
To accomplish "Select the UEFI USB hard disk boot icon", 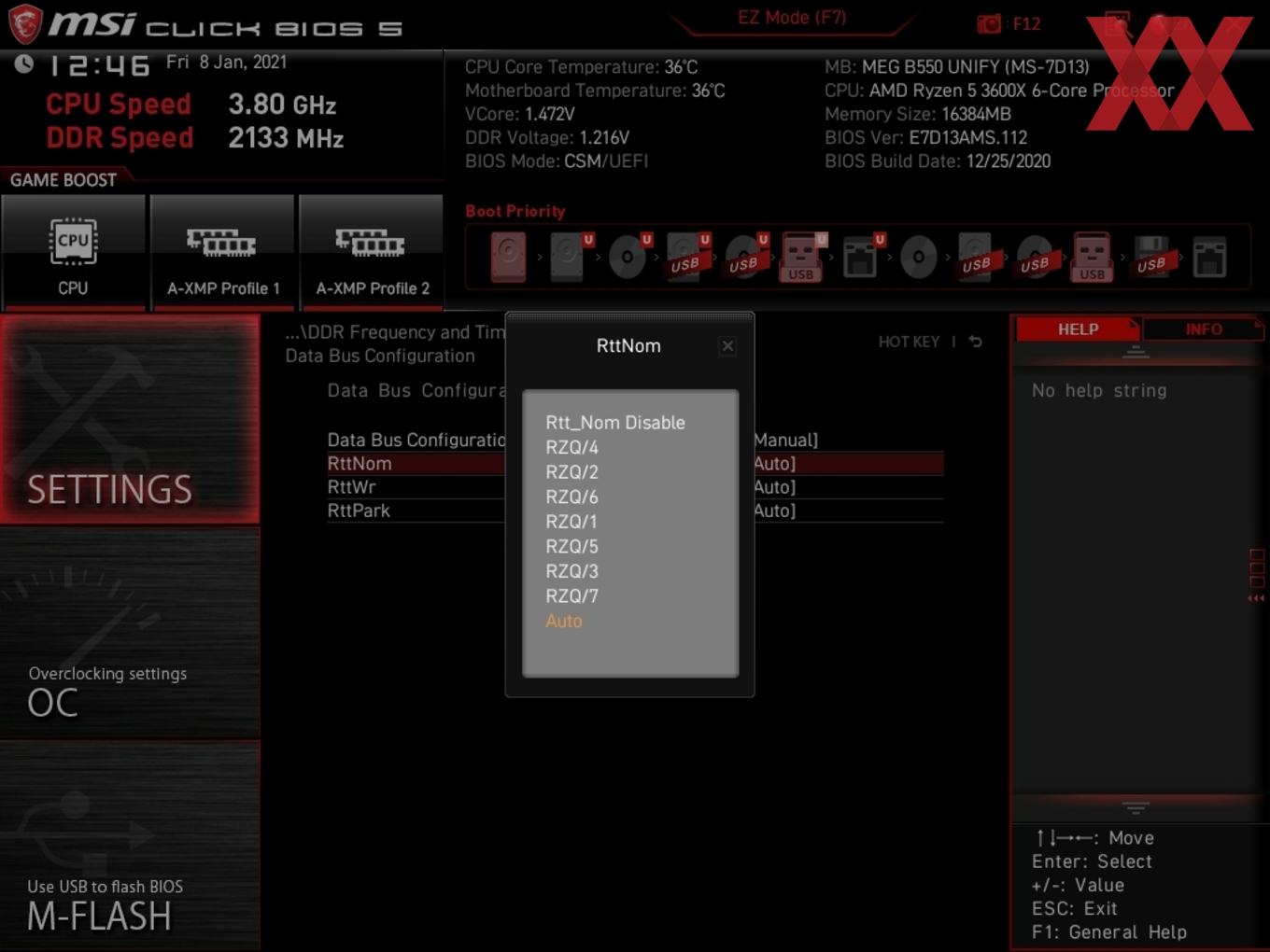I will 686,257.
